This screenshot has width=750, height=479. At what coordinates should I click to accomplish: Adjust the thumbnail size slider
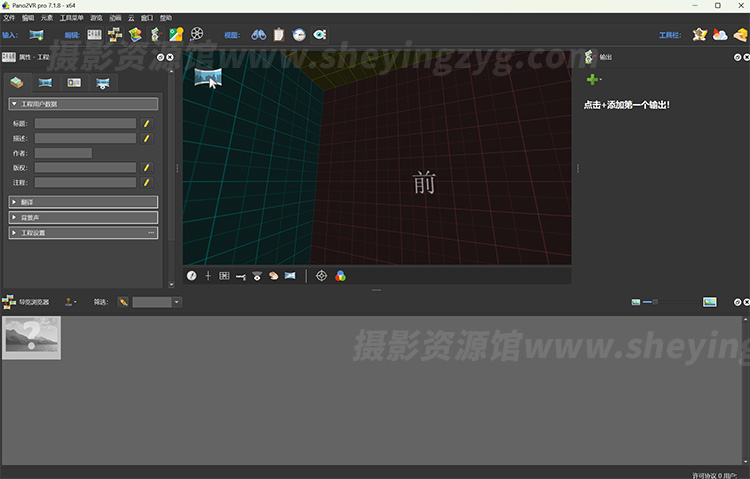click(x=655, y=301)
